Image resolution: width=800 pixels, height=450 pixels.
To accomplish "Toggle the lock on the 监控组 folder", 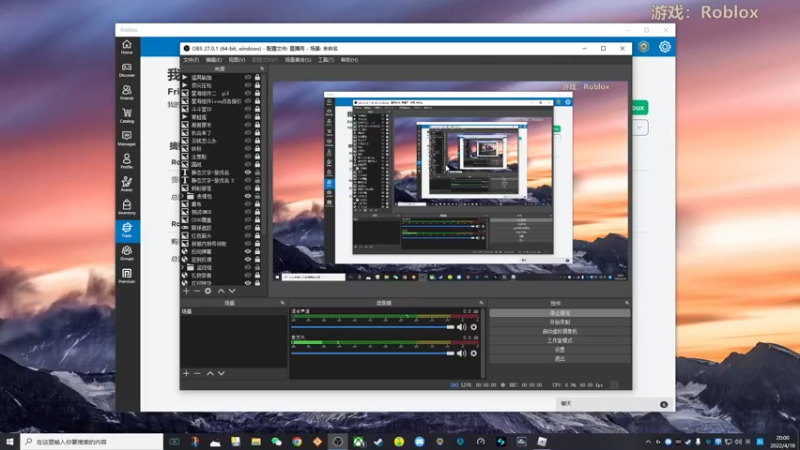I will [257, 267].
